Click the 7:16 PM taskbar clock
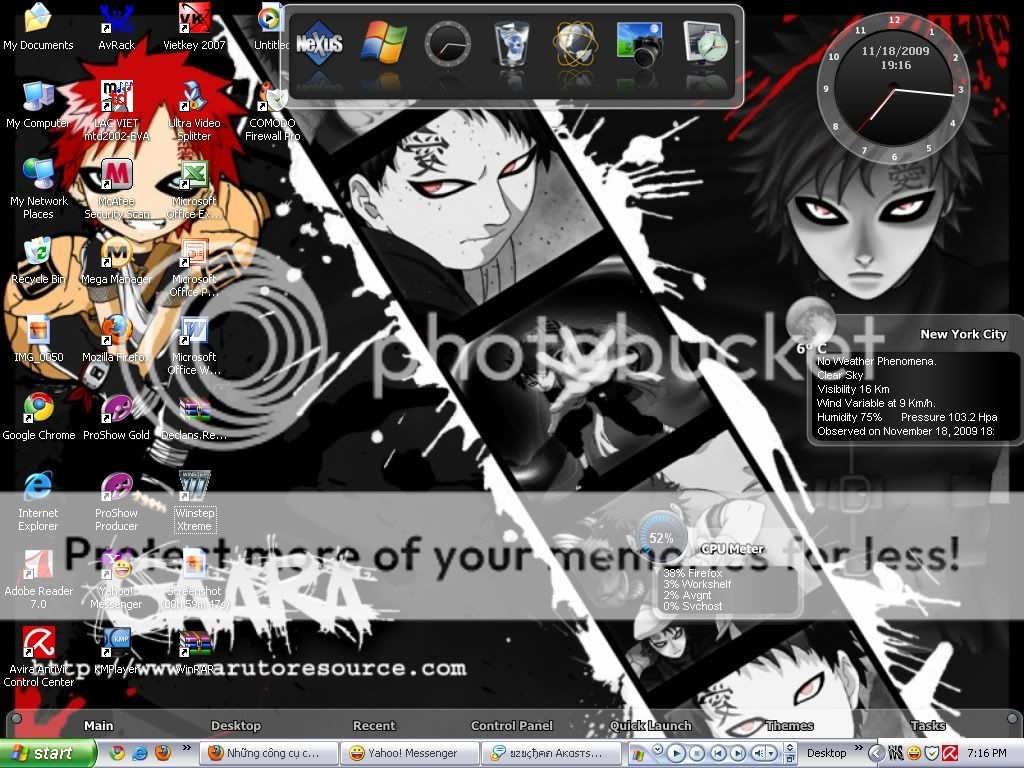1024x768 pixels. coord(986,753)
